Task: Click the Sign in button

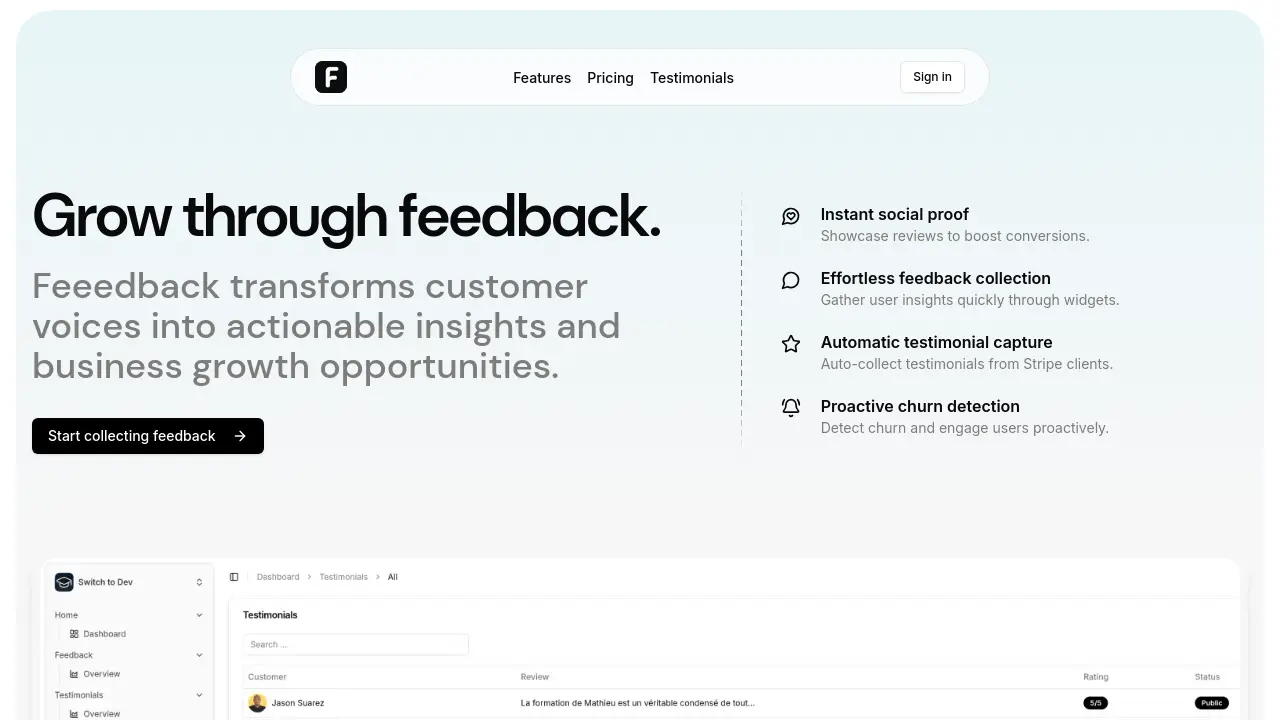Action: [x=932, y=77]
